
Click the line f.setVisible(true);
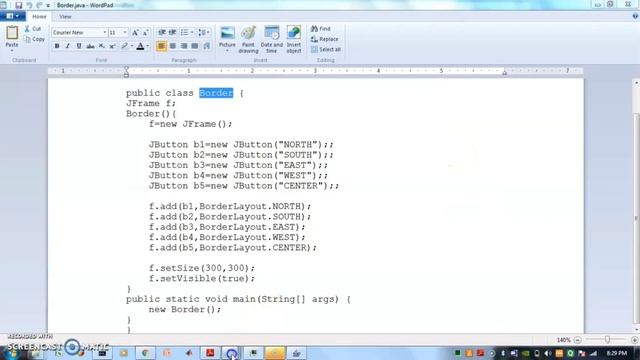pos(202,278)
